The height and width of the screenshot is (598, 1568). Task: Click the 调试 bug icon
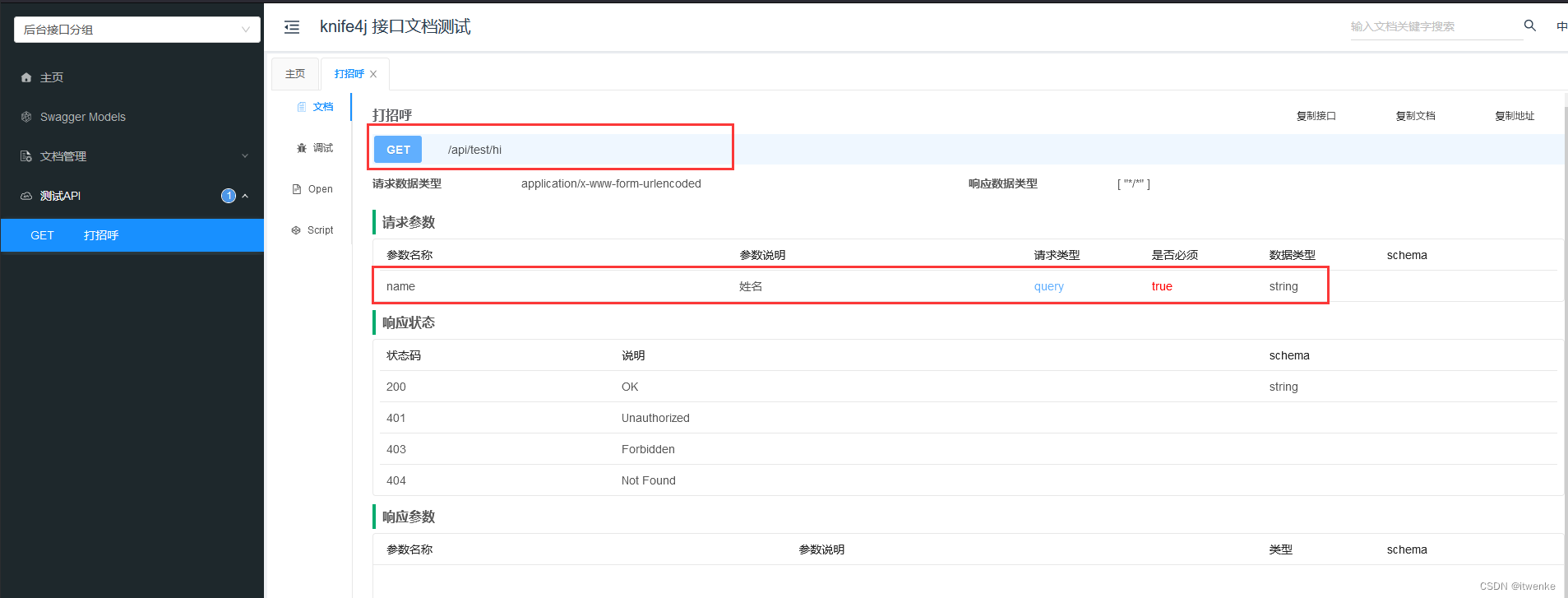[302, 148]
